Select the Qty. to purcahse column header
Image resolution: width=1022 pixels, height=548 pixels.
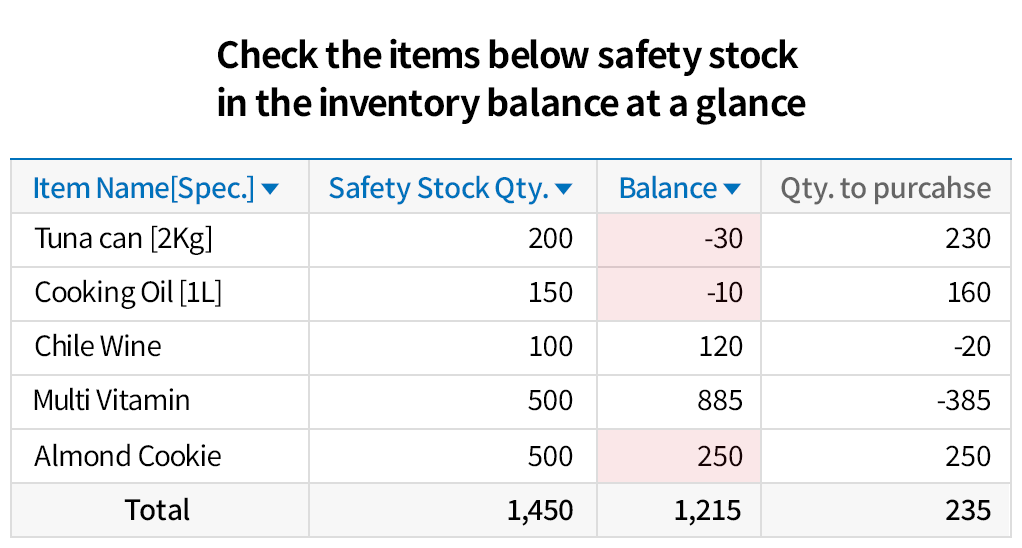click(x=885, y=188)
